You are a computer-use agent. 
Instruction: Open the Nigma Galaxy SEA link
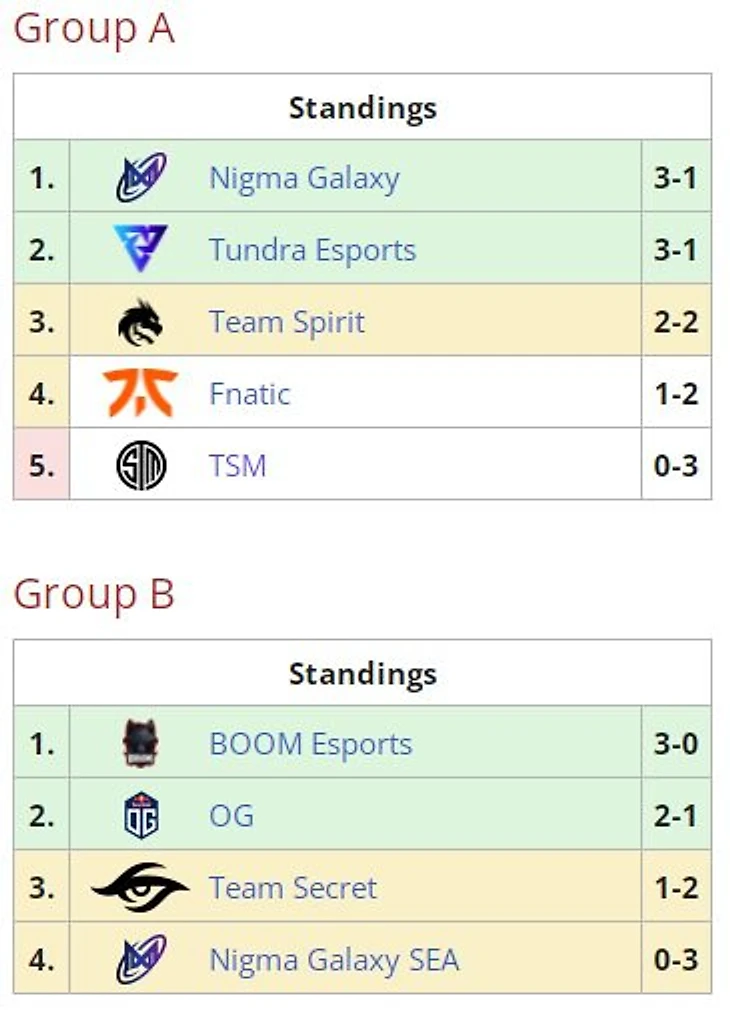(334, 960)
